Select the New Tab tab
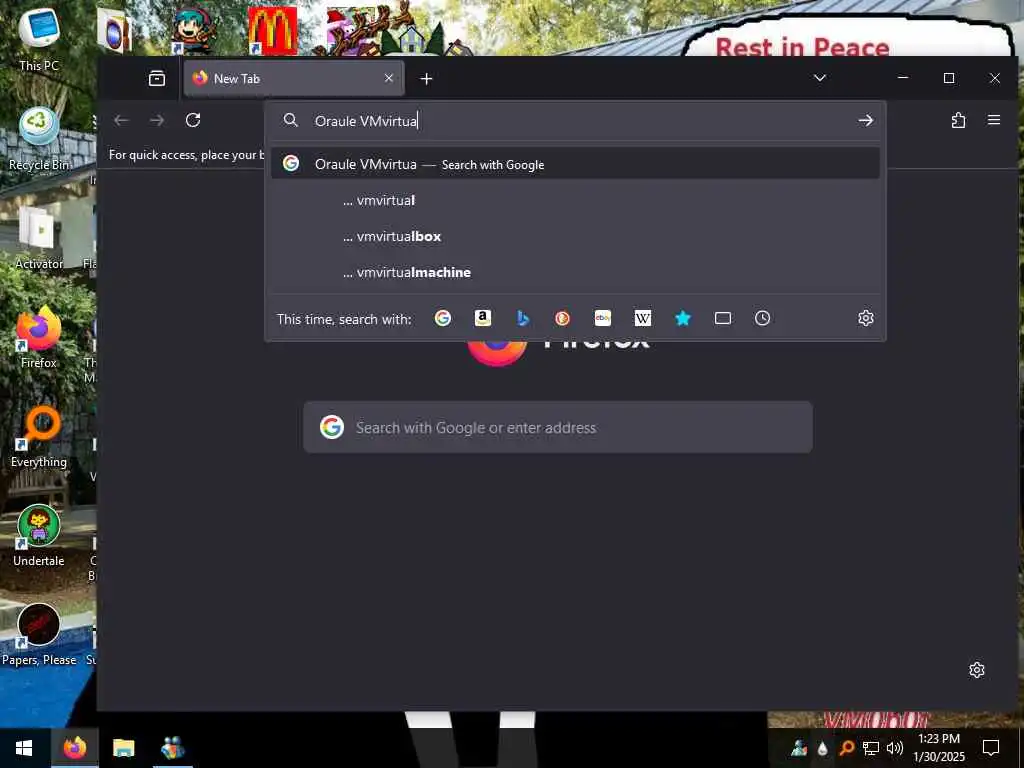 click(x=294, y=78)
